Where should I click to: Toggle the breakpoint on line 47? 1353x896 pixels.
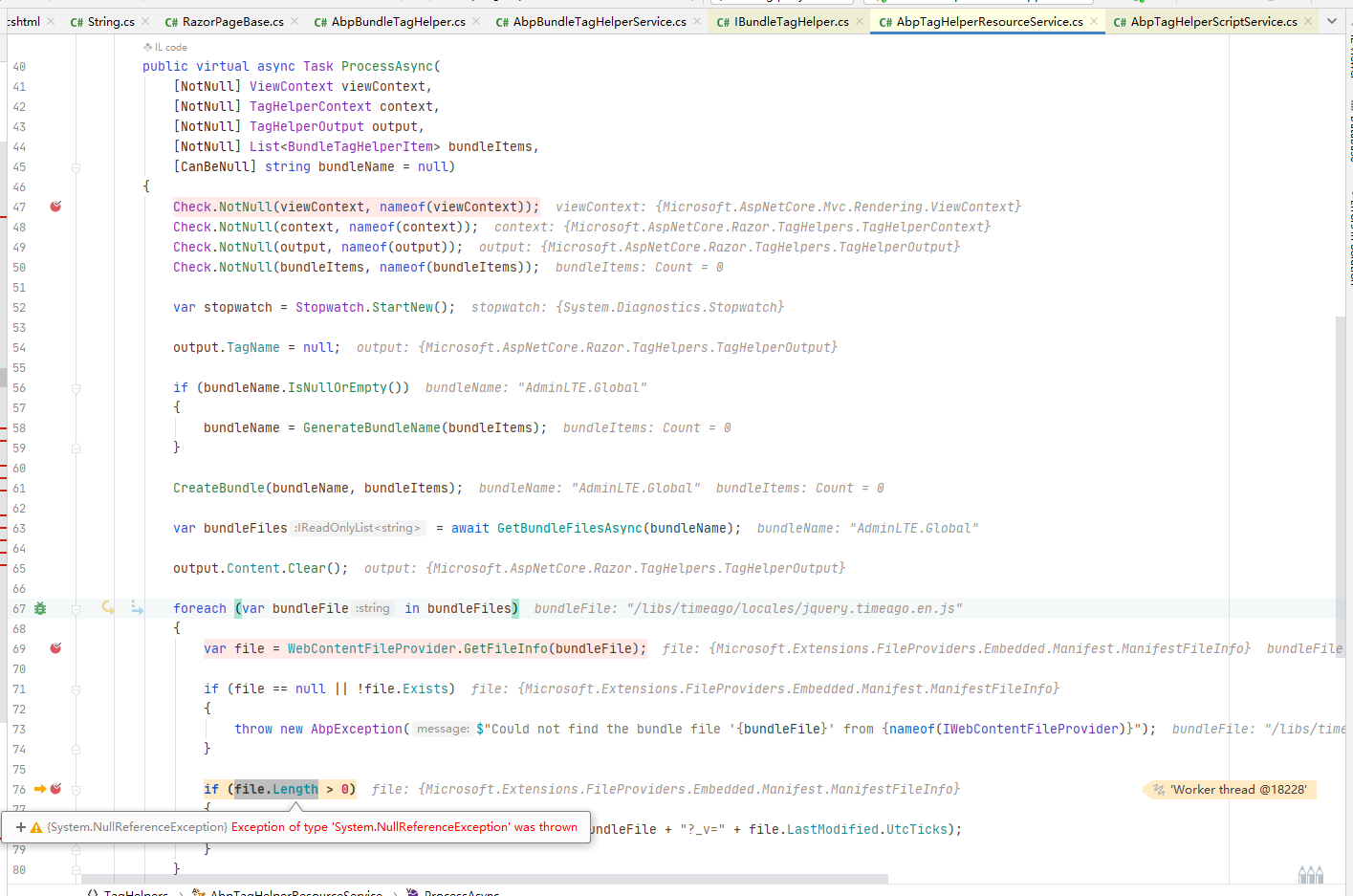55,206
